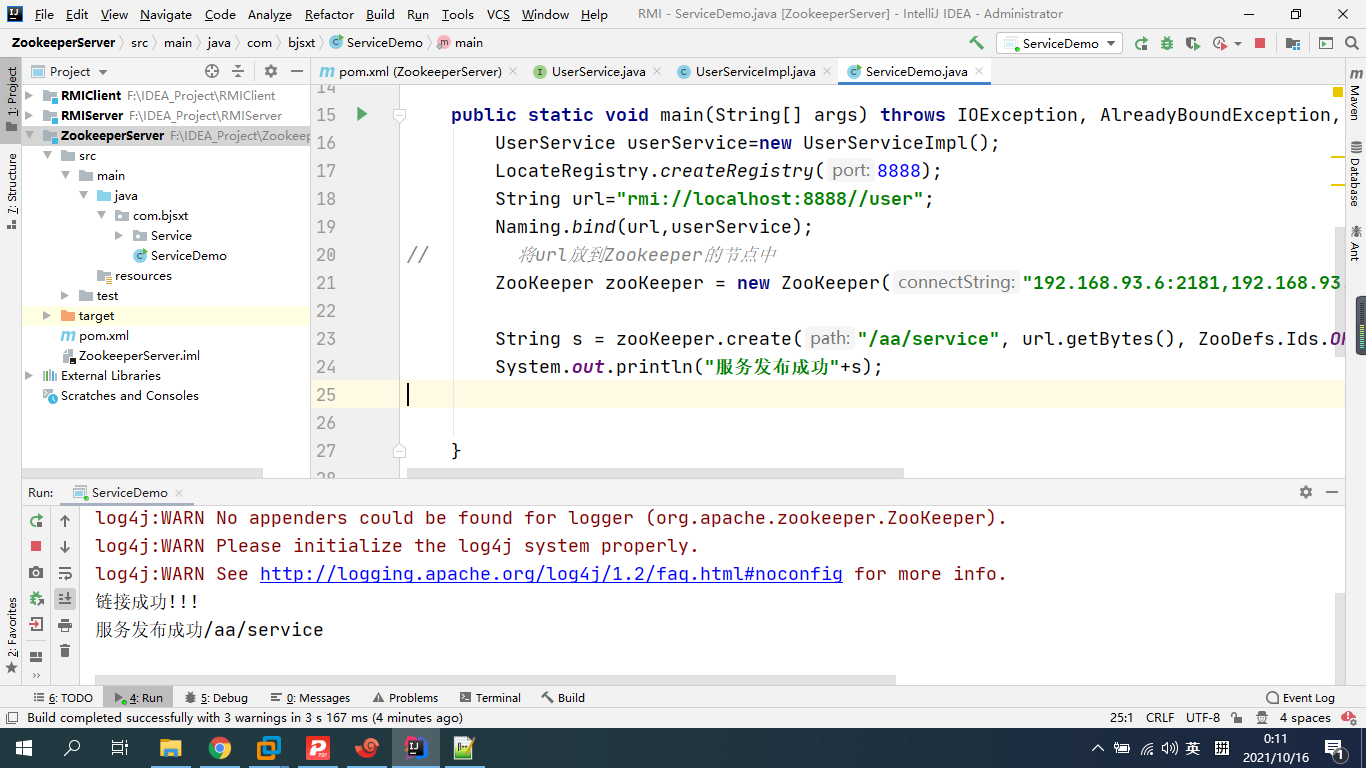Screen dimensions: 1366x768
Task: Switch to pom.xml (ZookeeperServer) editor tab
Action: coord(420,71)
